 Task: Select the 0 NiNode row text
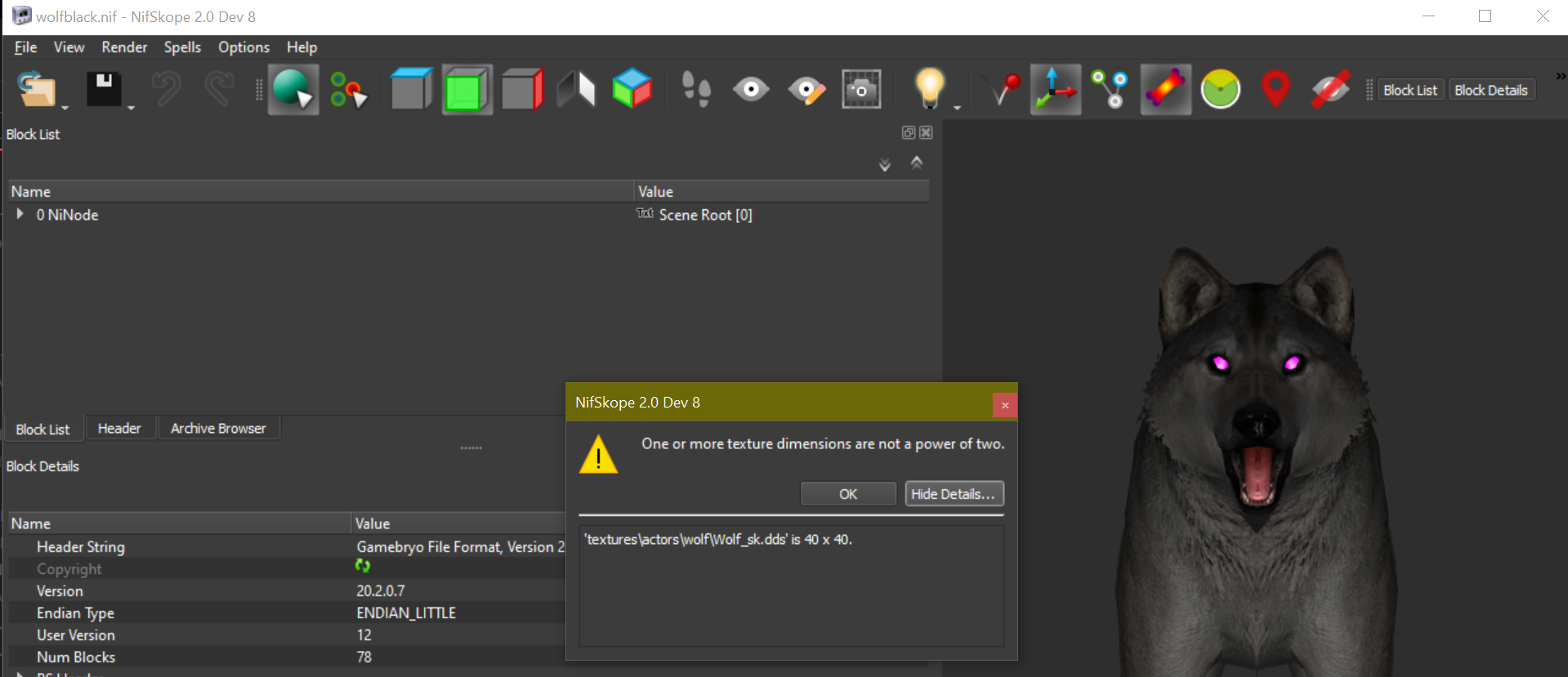(67, 215)
